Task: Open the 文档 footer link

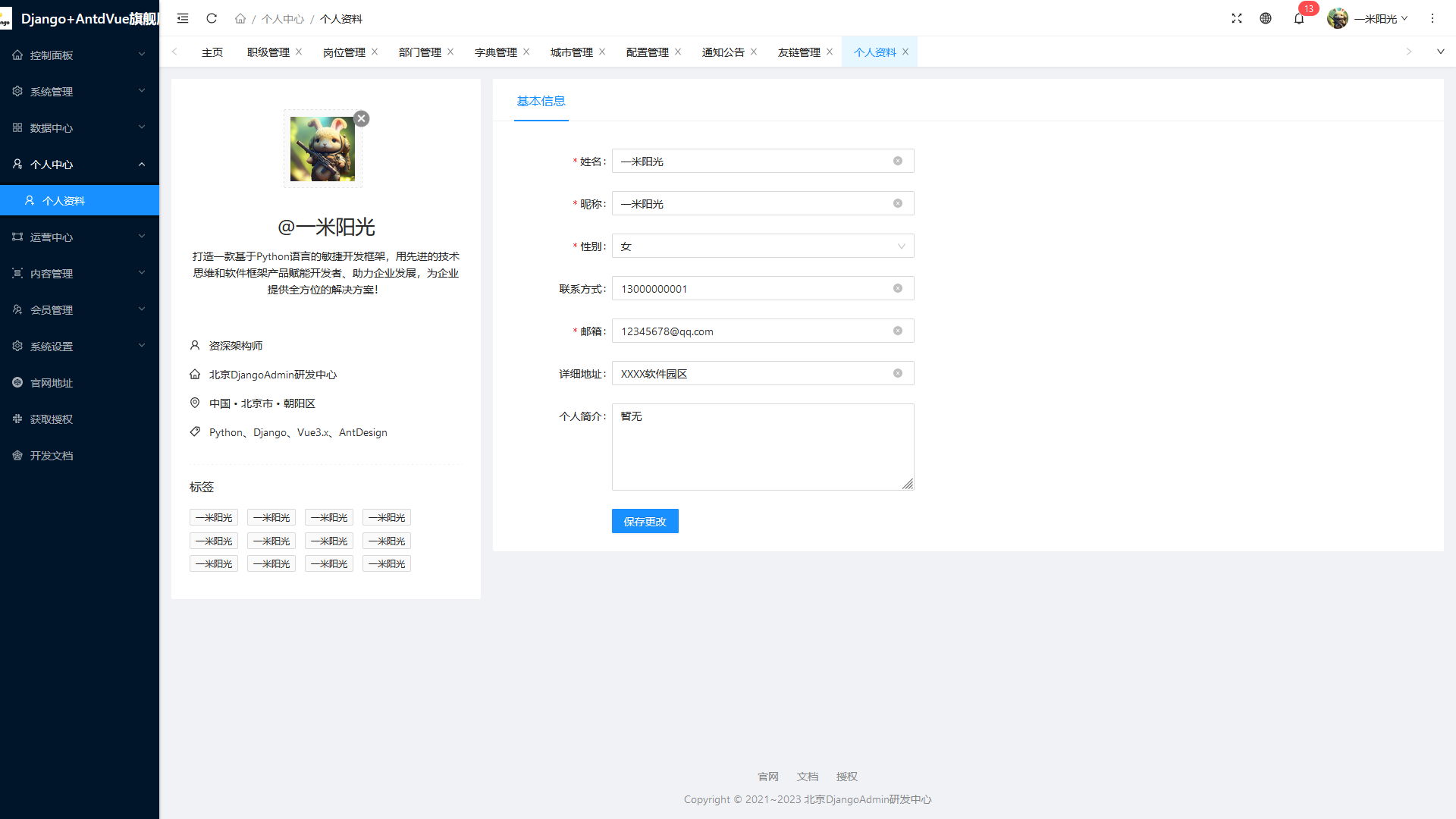Action: click(807, 776)
